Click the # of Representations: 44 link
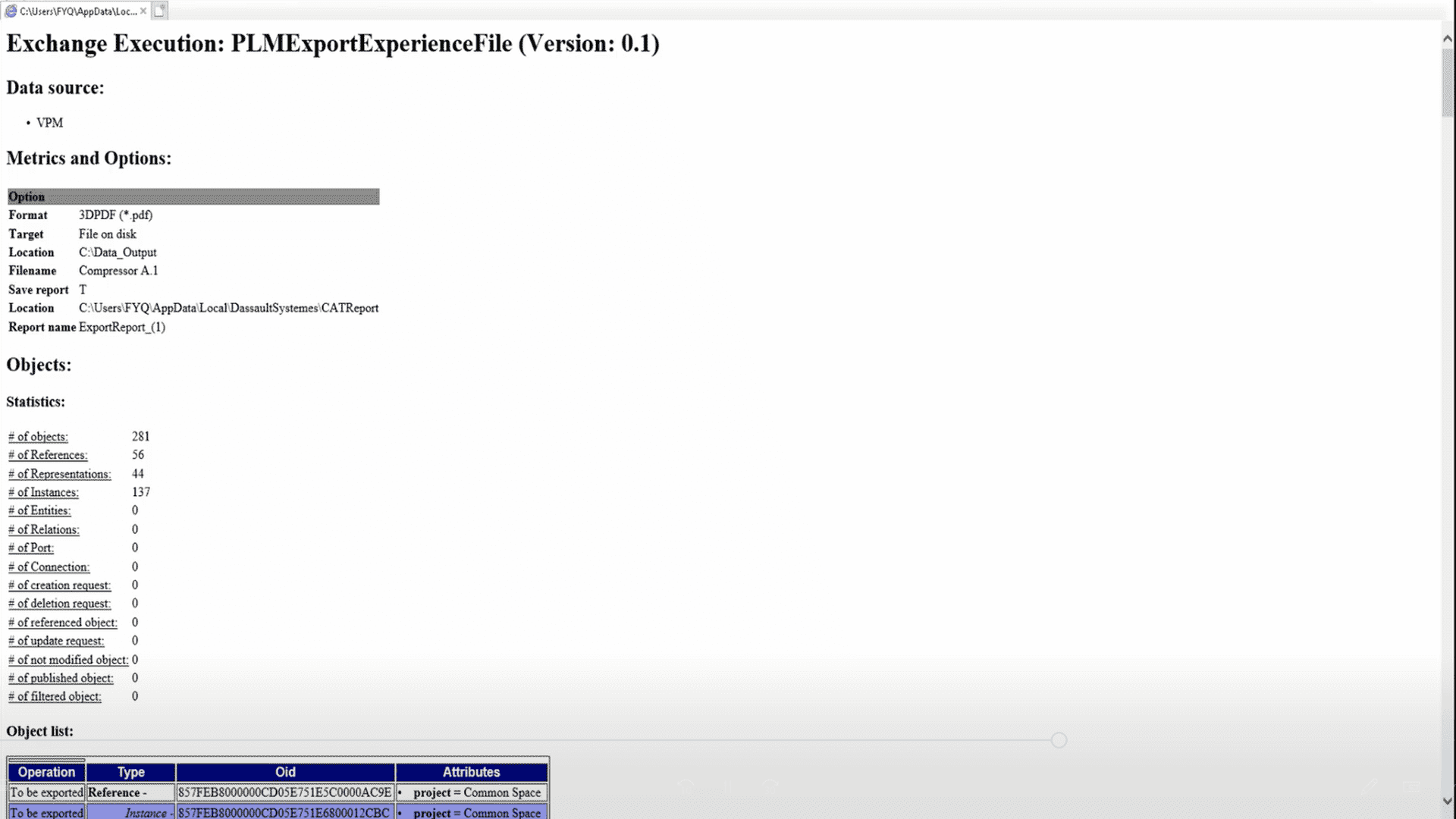Image resolution: width=1456 pixels, height=819 pixels. 59,473
